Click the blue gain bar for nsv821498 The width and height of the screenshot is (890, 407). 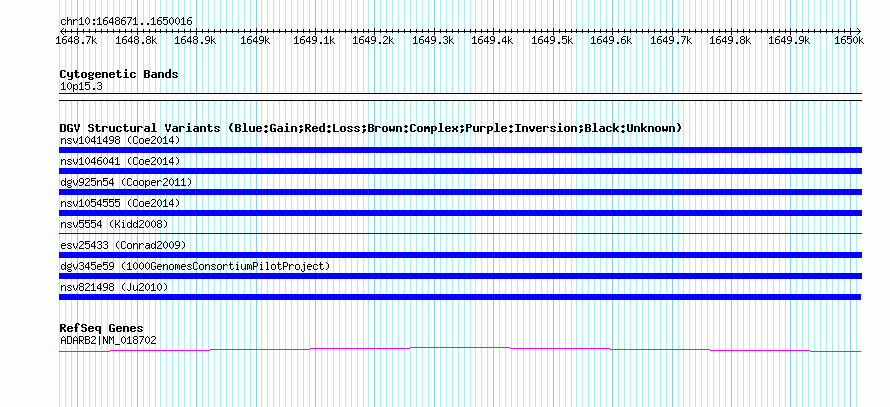[x=460, y=297]
